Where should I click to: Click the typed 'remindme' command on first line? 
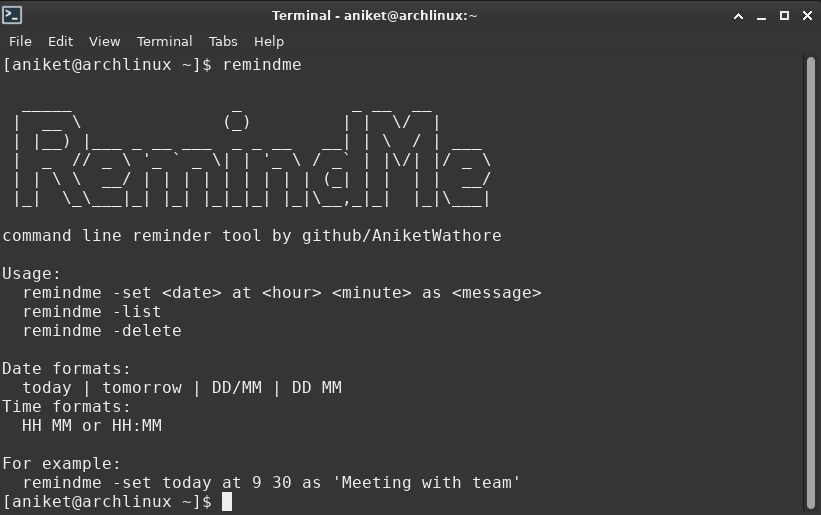pos(262,65)
